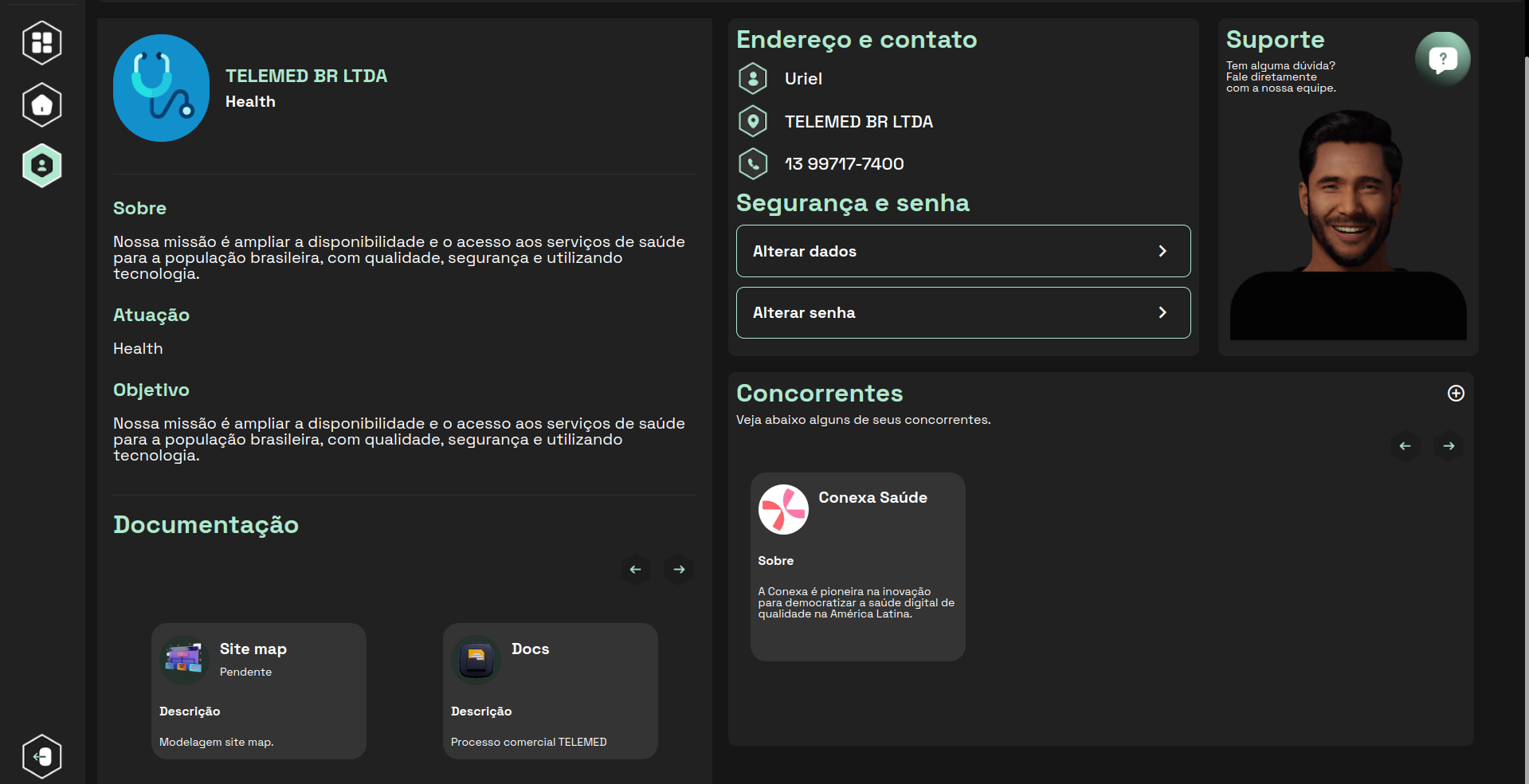Screen dimensions: 1529x784
Task: Click the Sobre label in Conexa Saúde card
Action: pos(775,561)
